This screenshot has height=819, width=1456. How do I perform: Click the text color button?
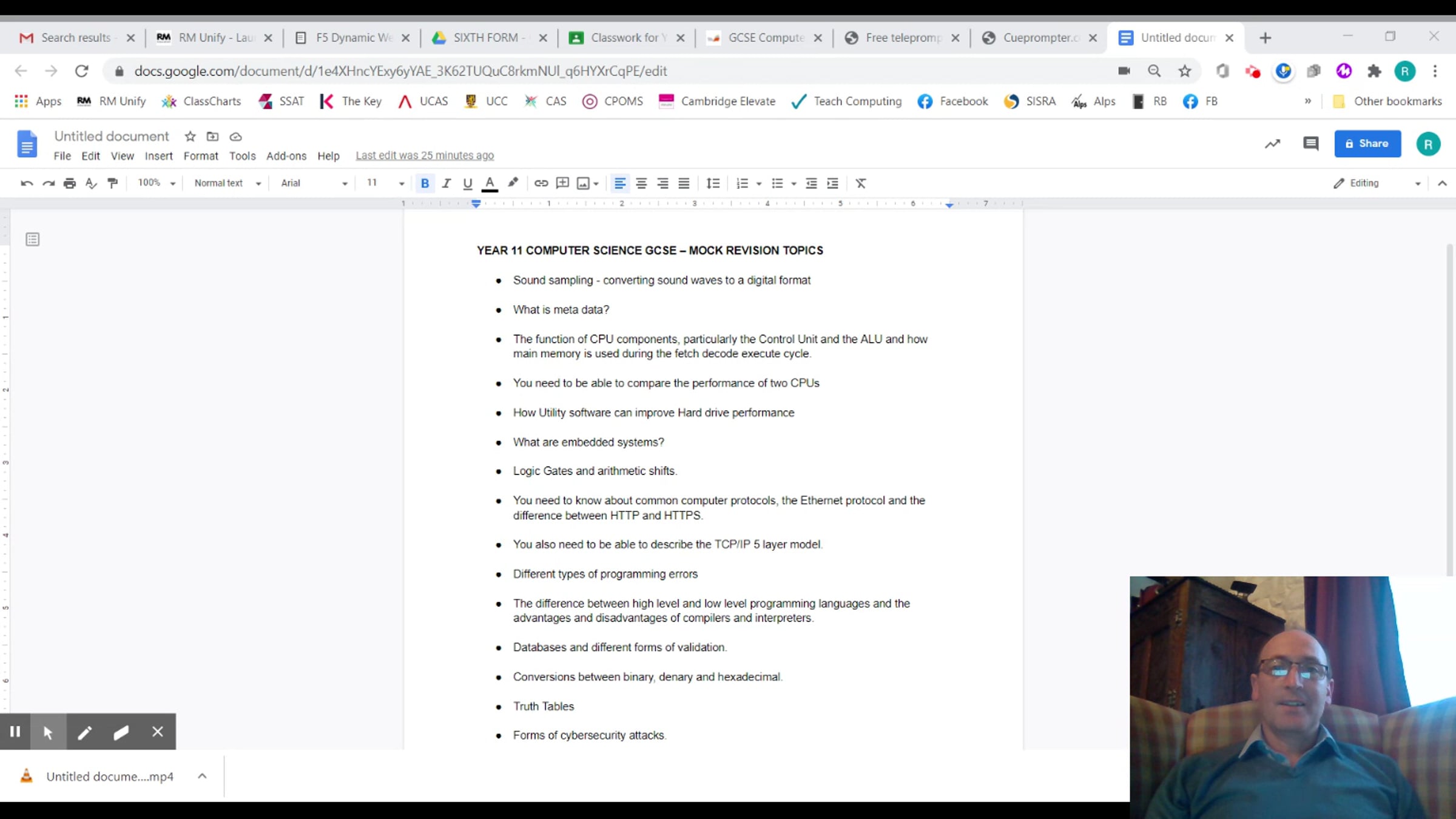[490, 183]
